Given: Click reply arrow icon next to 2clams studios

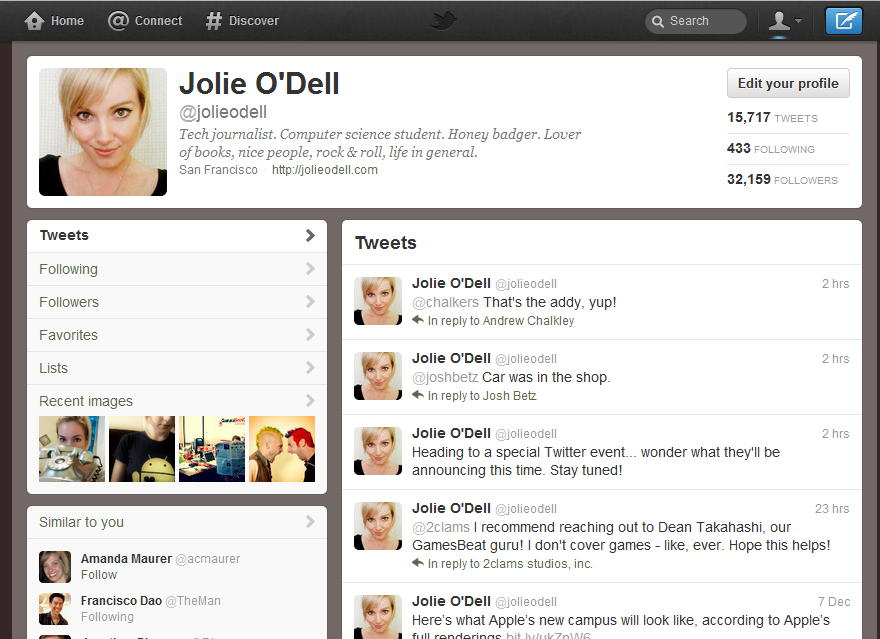Looking at the screenshot, I should tap(418, 563).
